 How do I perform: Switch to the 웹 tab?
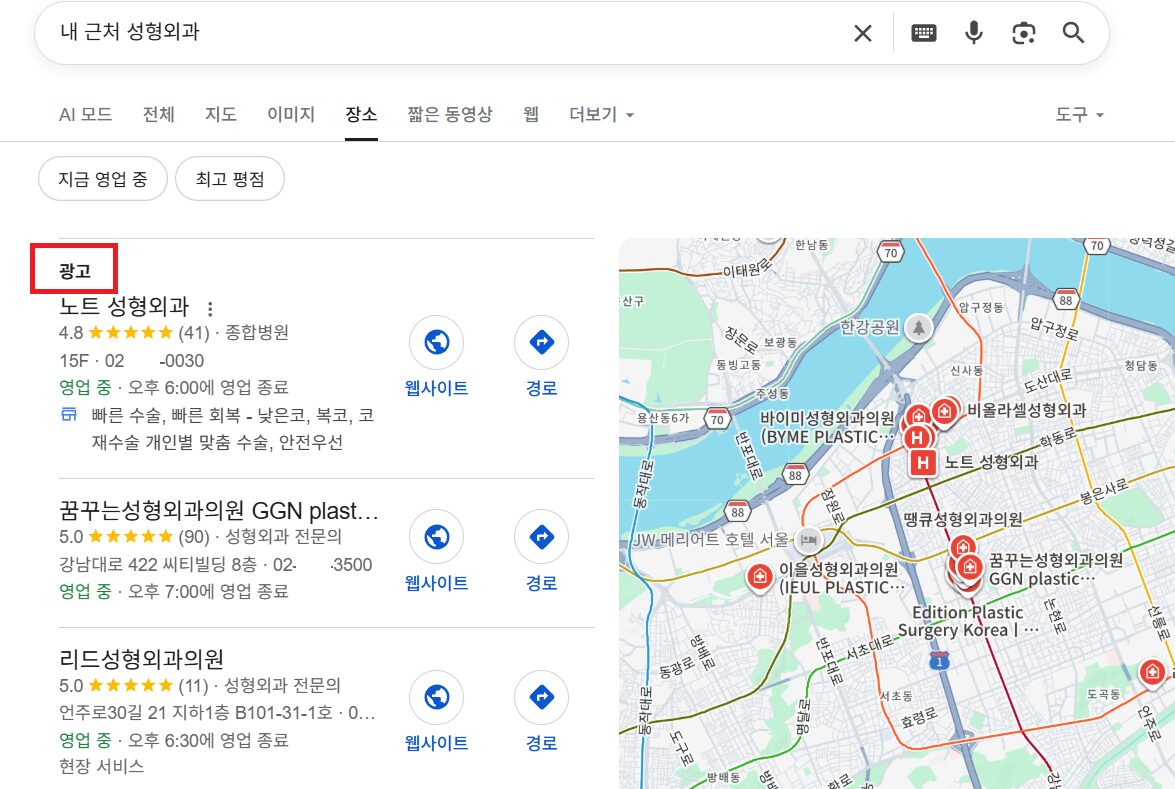click(531, 115)
